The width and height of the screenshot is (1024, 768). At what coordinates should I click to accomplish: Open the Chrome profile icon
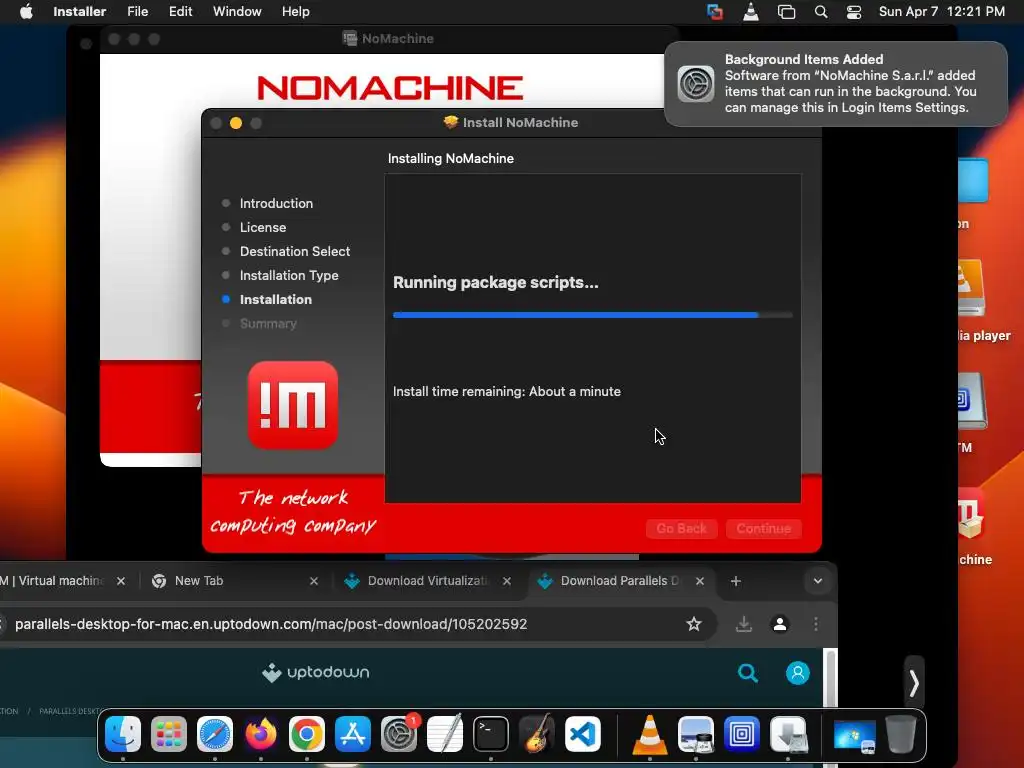coord(780,624)
